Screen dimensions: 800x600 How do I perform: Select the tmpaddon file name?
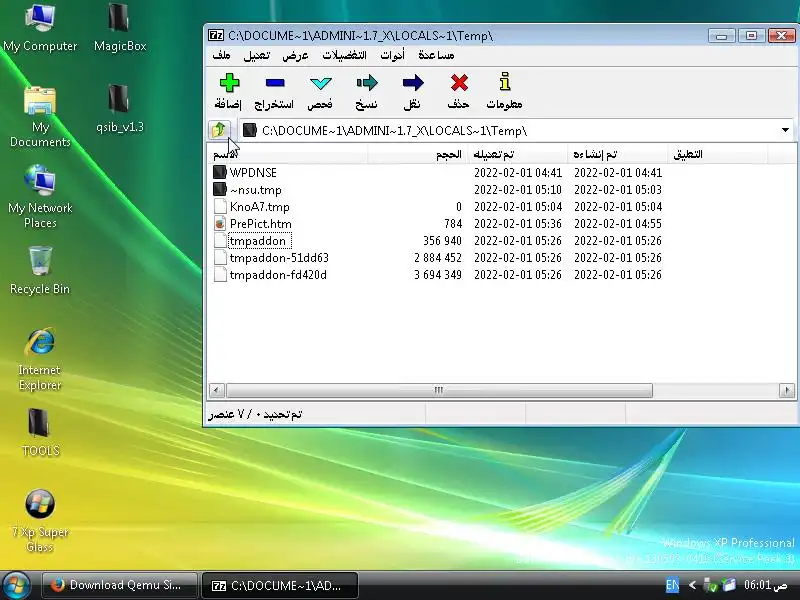click(260, 241)
